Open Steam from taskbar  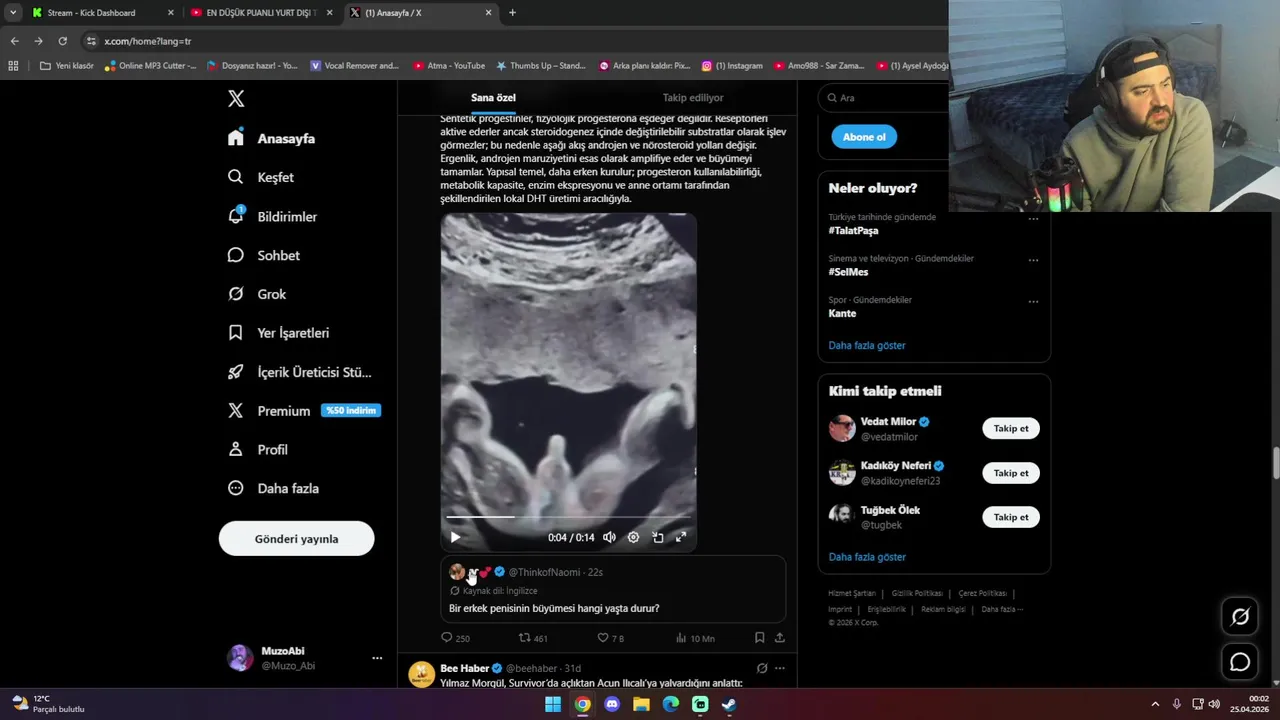tap(729, 704)
